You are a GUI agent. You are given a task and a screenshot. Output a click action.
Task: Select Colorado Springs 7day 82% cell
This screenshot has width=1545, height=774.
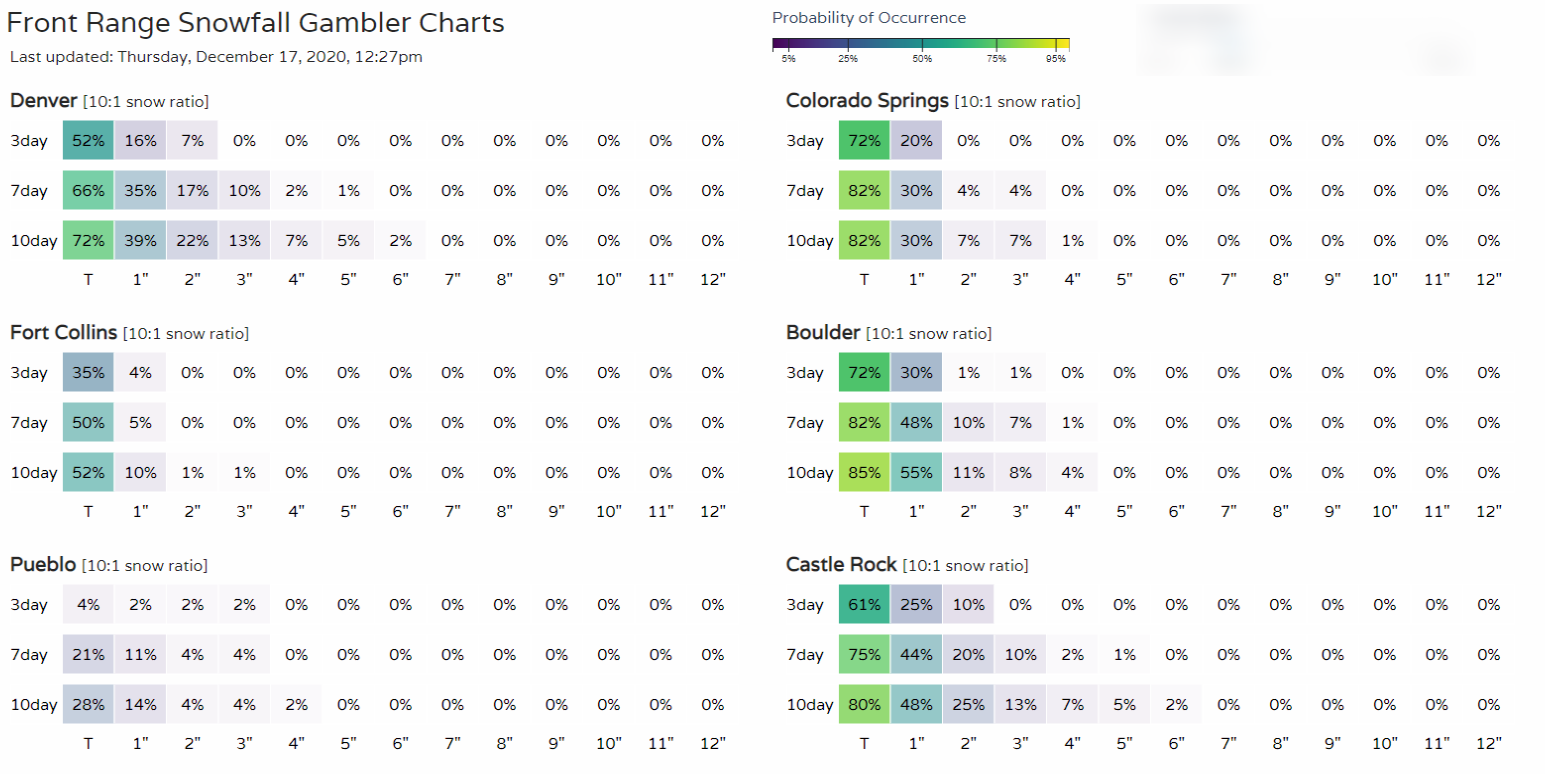(864, 190)
